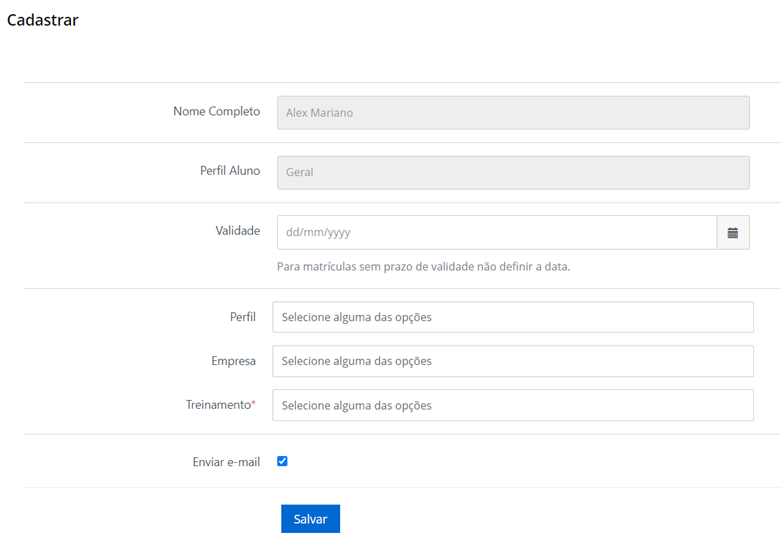Click the Nome Completo field with Alex Mariano
781x537 pixels.
tap(512, 113)
